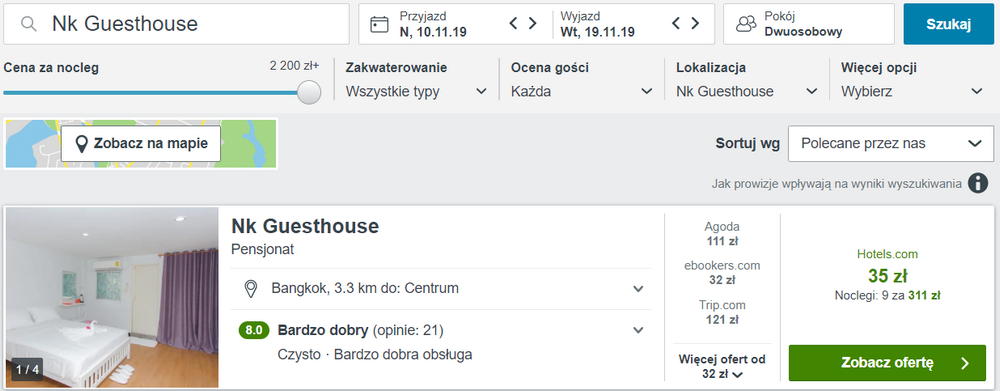Open the Więcej opcji dropdown

[912, 80]
